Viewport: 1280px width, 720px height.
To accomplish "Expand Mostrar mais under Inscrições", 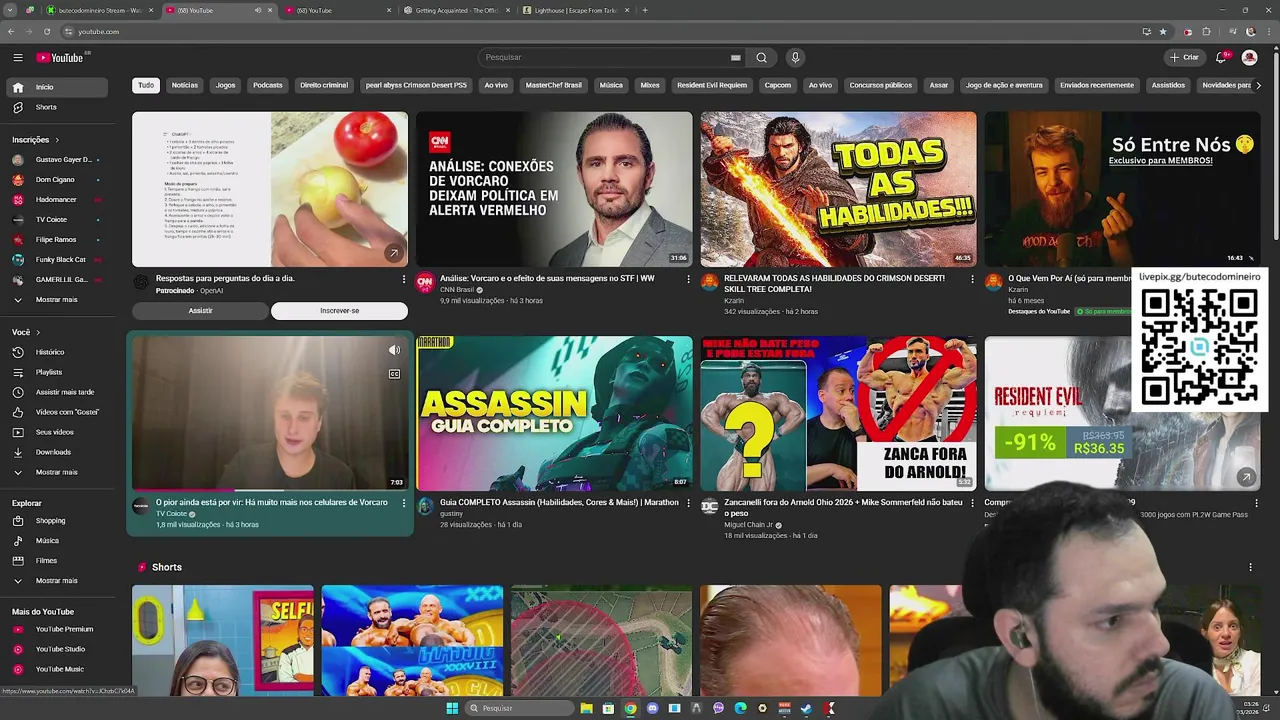I will 55,299.
